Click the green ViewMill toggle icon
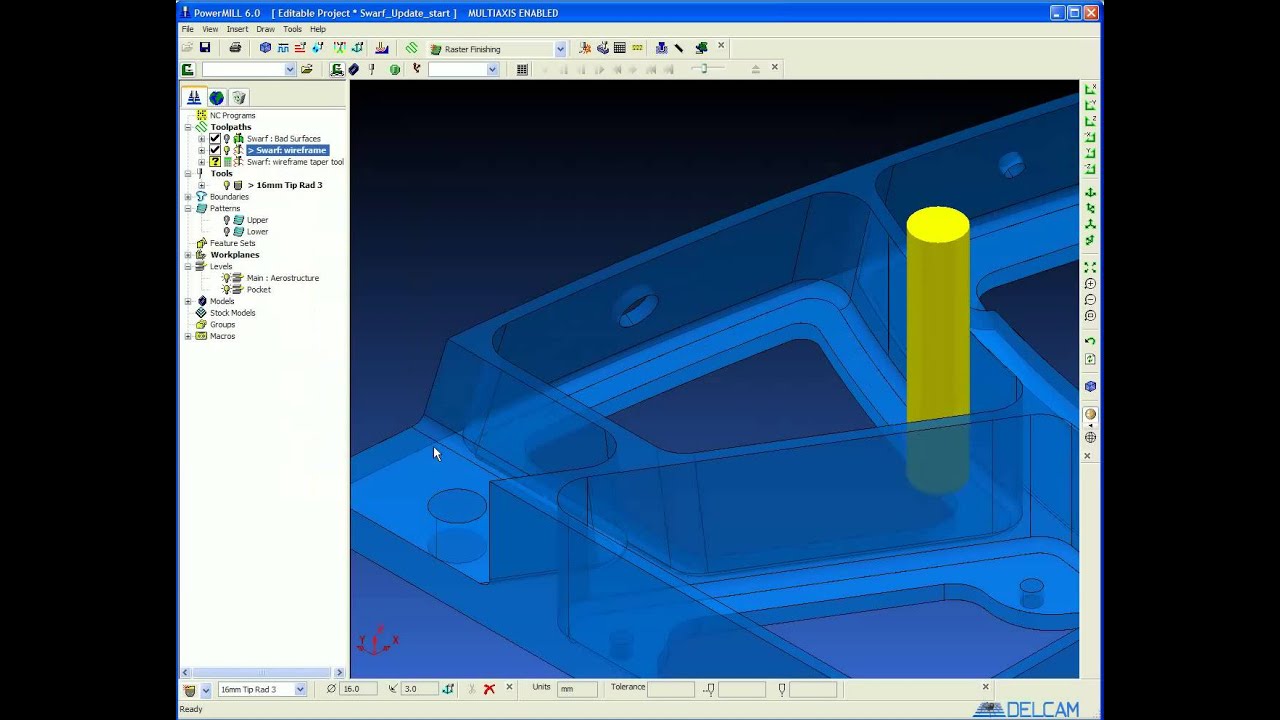 (x=187, y=69)
